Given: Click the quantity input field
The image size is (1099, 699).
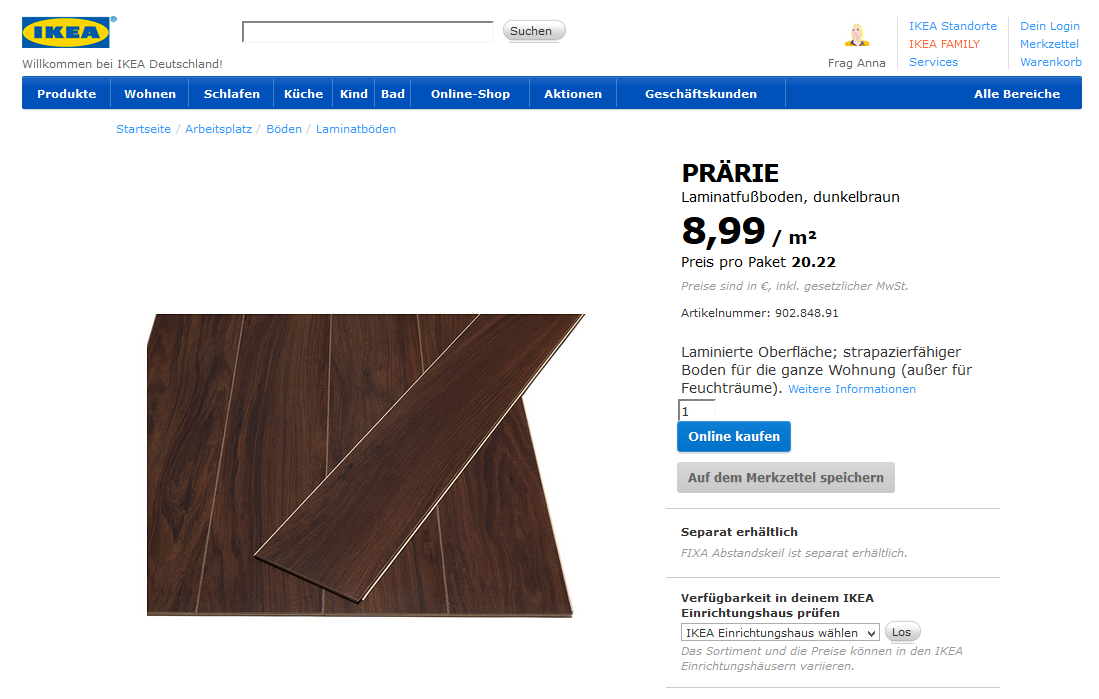Looking at the screenshot, I should (697, 412).
